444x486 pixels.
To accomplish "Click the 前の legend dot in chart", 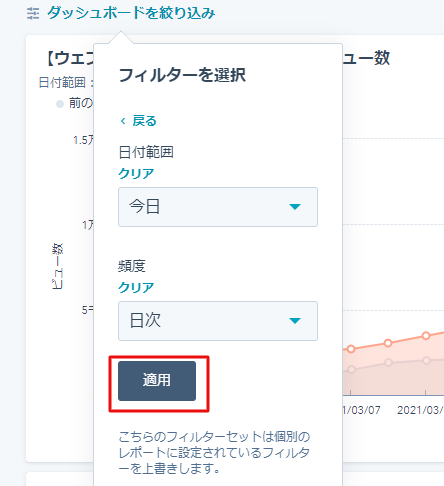I will (x=60, y=104).
